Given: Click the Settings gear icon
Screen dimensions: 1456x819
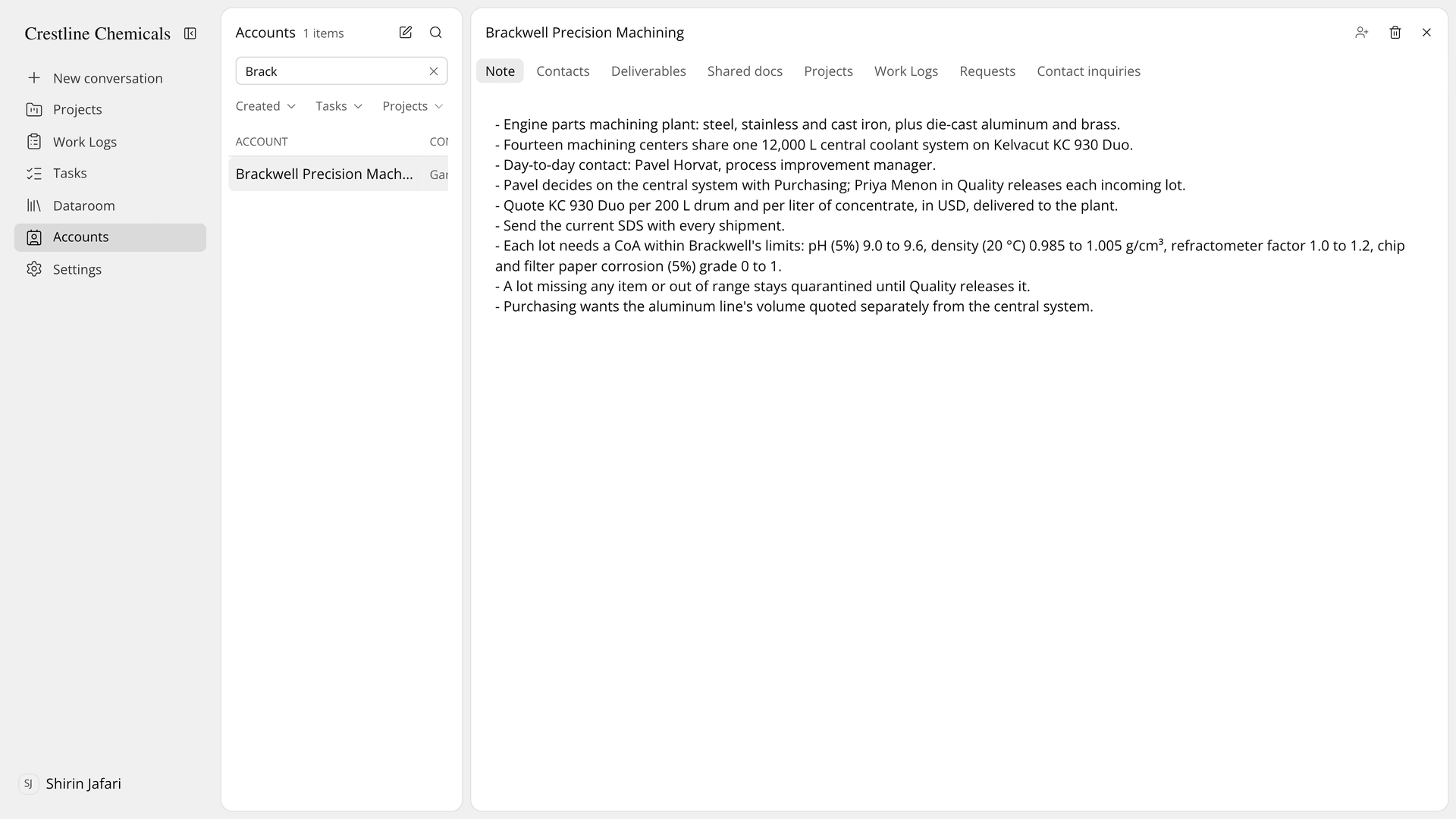Looking at the screenshot, I should click(34, 269).
